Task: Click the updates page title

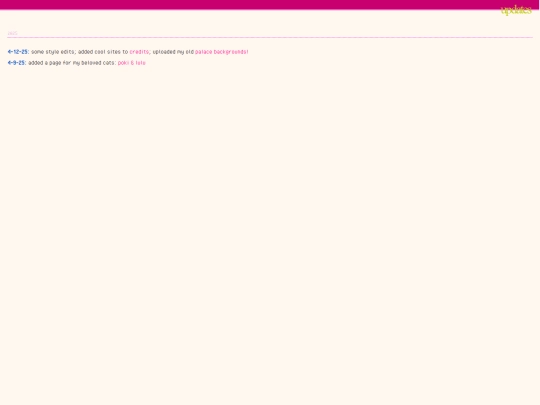Action: point(516,10)
